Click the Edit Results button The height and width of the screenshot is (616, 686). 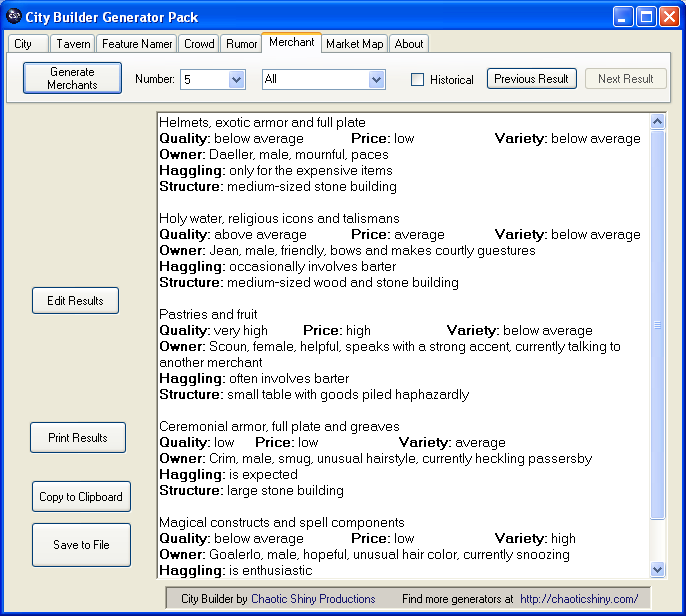pyautogui.click(x=75, y=301)
